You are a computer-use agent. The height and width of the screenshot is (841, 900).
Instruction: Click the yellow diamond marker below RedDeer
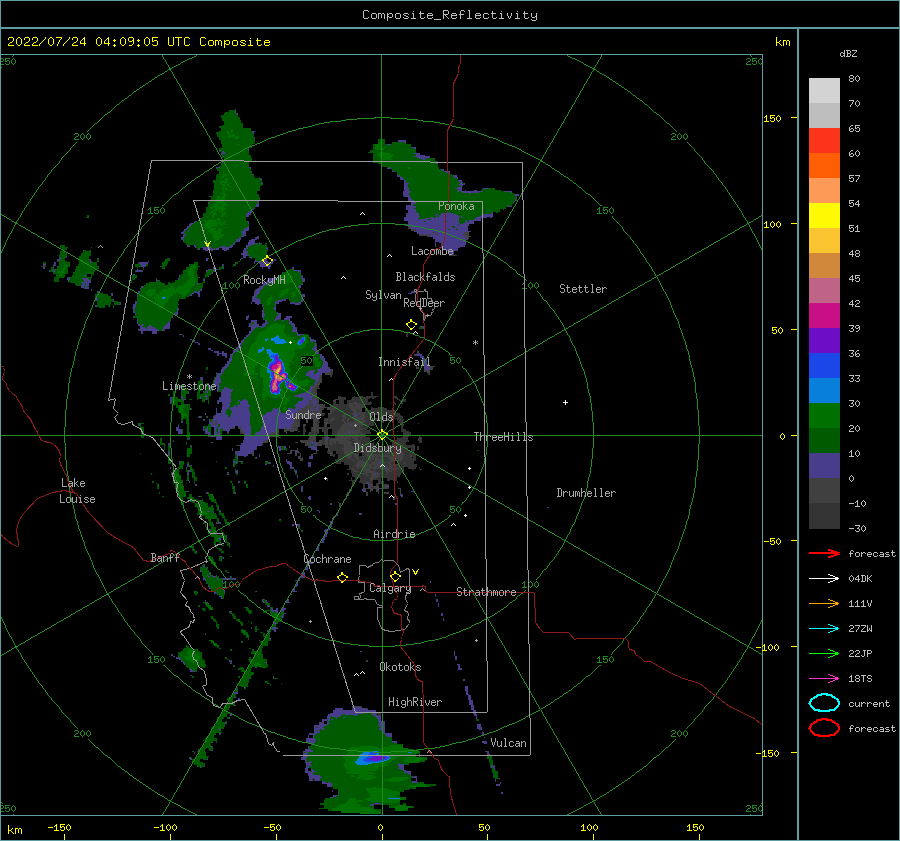pyautogui.click(x=411, y=325)
